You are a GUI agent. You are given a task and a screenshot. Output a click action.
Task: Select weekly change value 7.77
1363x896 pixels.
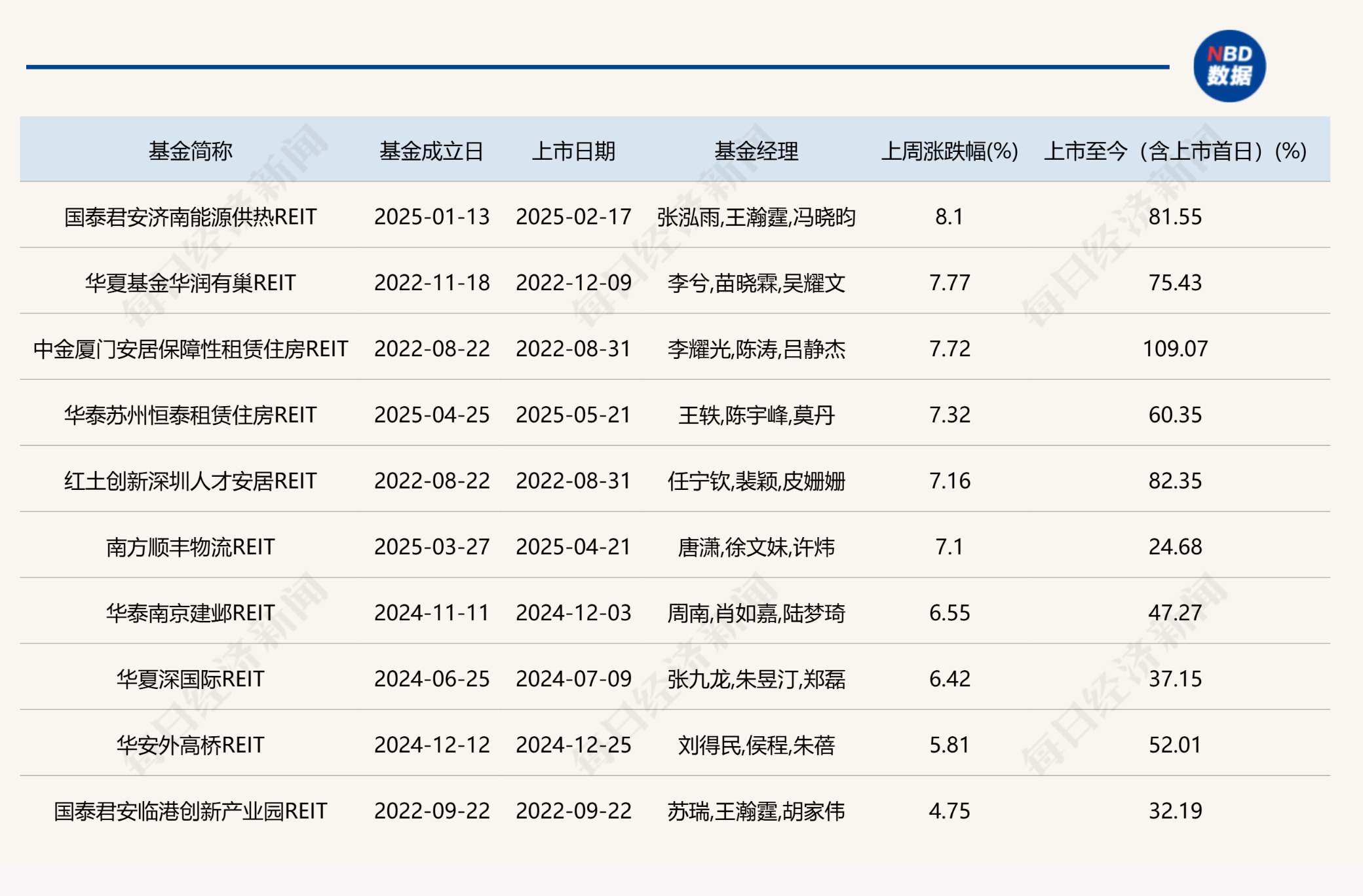coord(950,283)
